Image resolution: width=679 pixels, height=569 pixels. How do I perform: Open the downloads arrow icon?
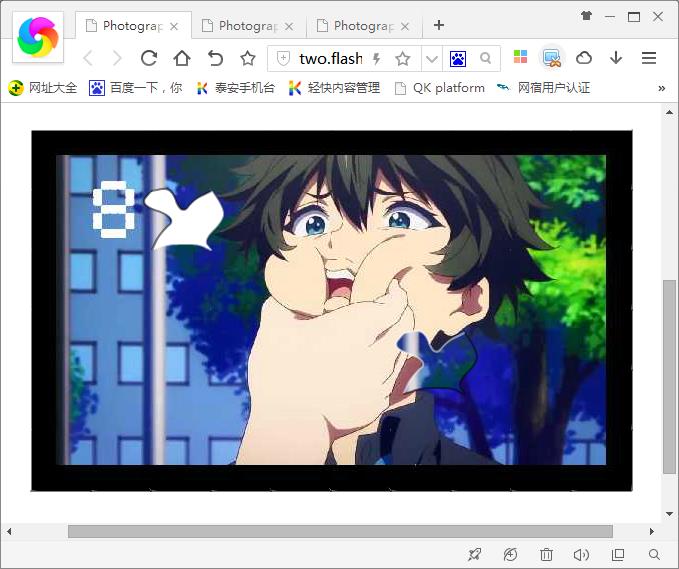pos(615,58)
